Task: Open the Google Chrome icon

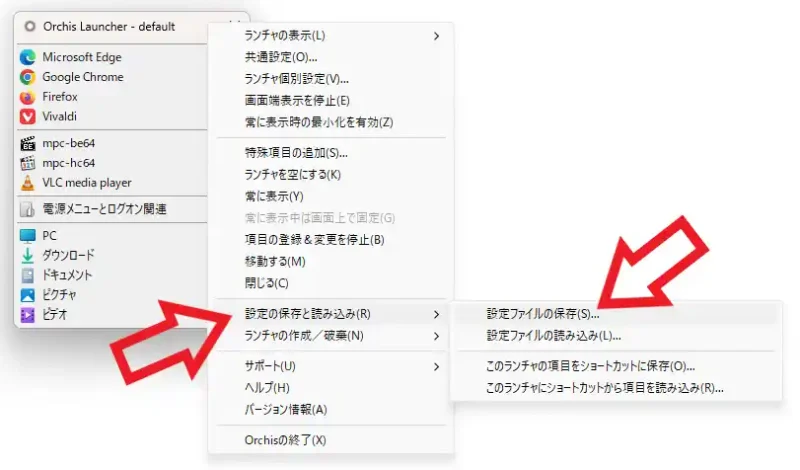Action: pos(28,77)
